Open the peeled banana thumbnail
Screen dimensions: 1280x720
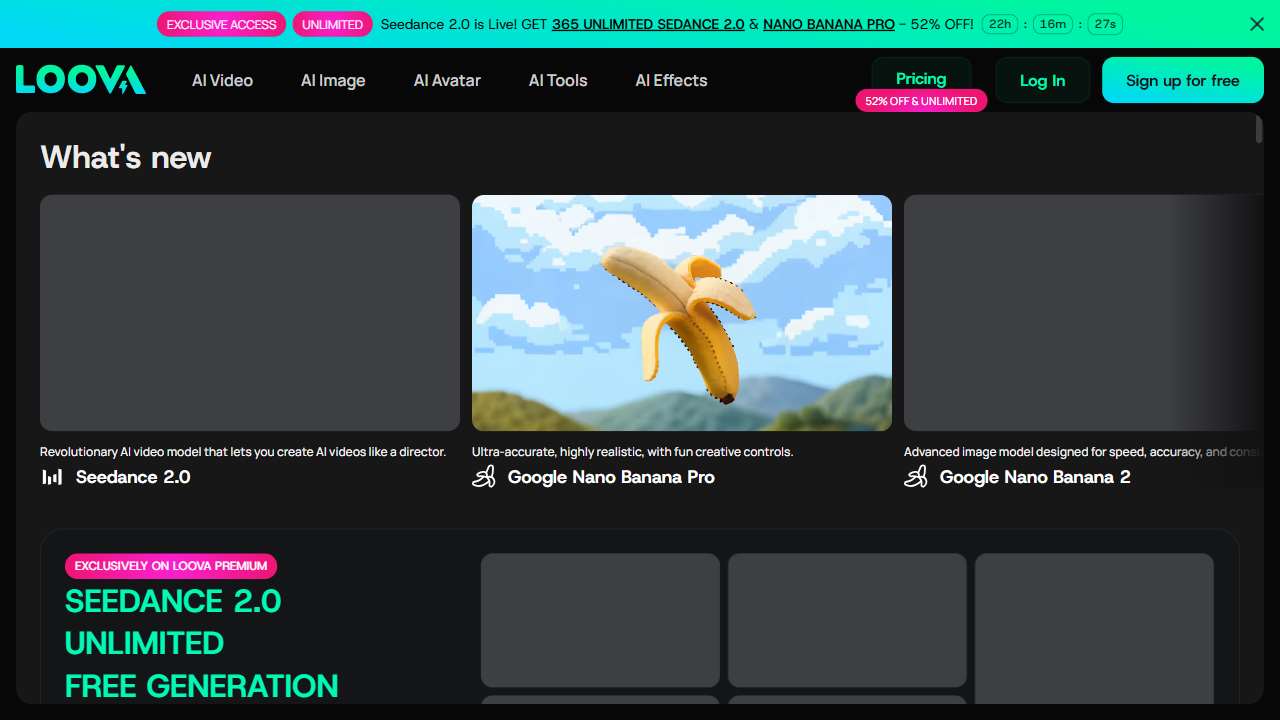tap(682, 313)
